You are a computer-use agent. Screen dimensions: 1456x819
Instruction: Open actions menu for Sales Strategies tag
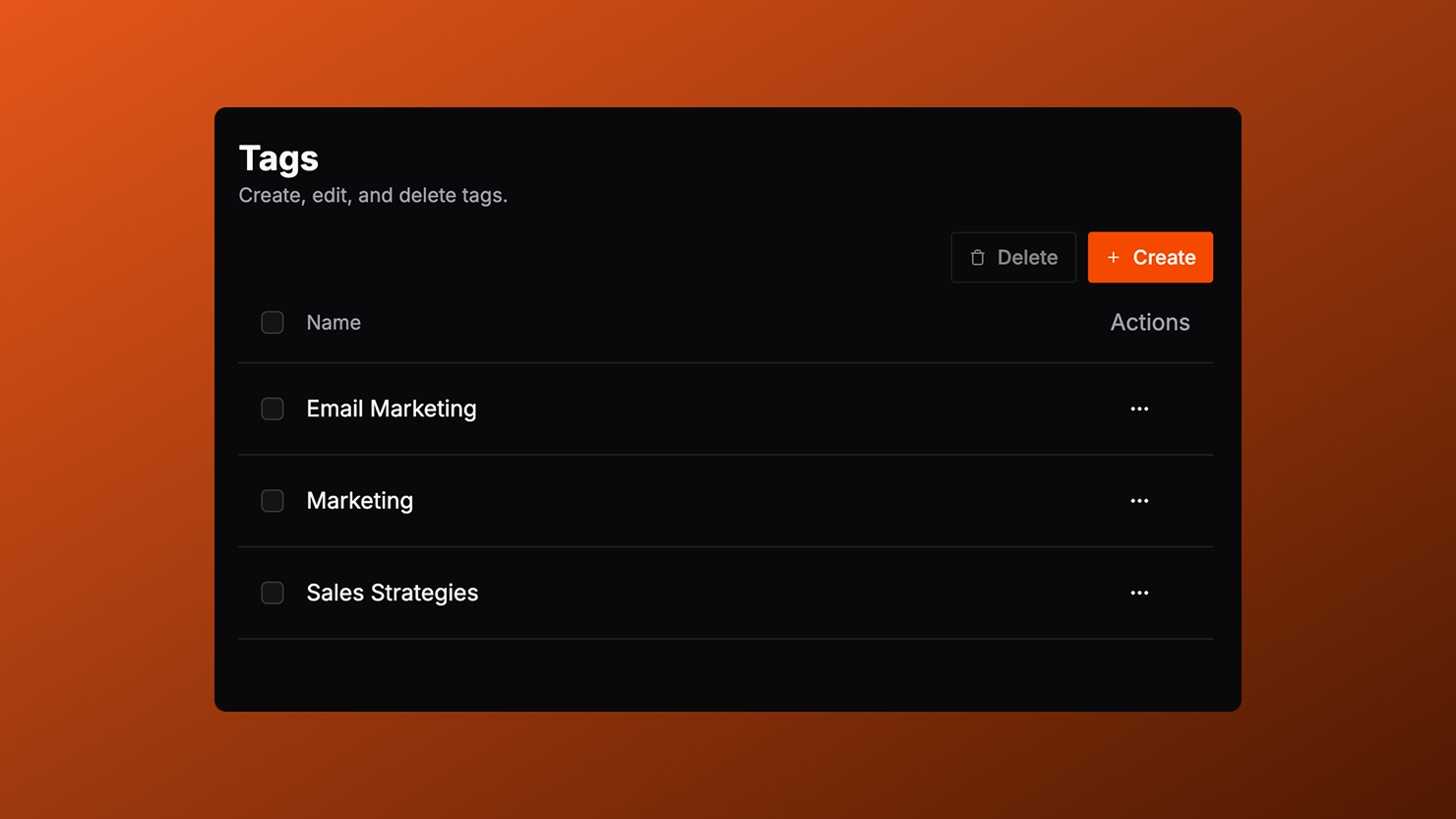pos(1139,593)
